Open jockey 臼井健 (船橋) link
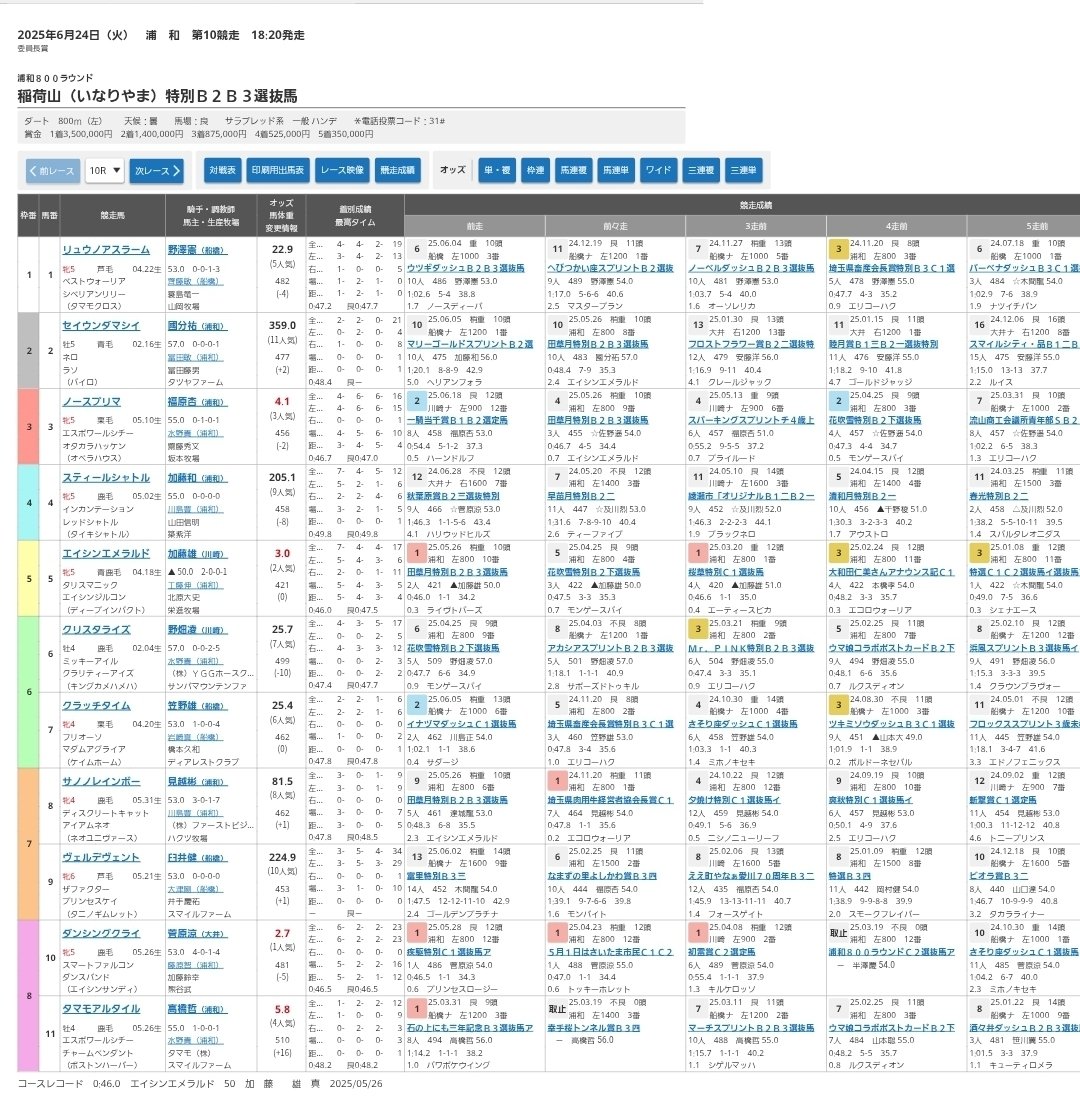The height and width of the screenshot is (1105, 1080). click(x=197, y=857)
